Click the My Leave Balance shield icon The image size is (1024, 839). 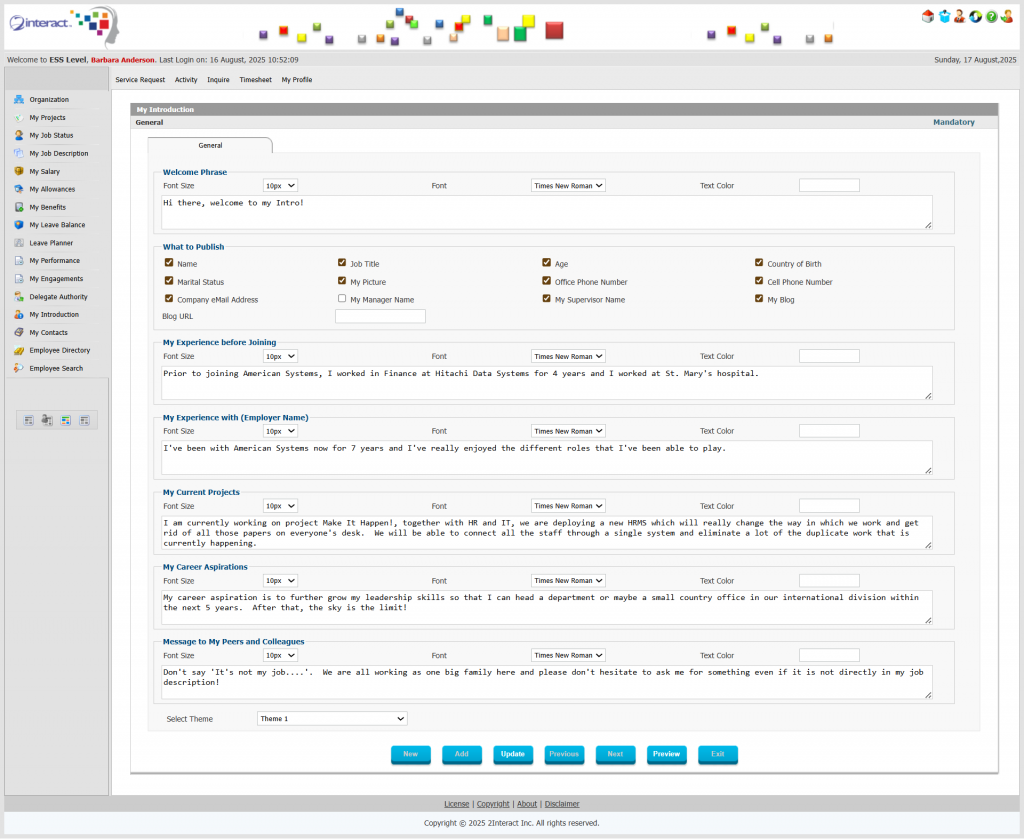19,225
